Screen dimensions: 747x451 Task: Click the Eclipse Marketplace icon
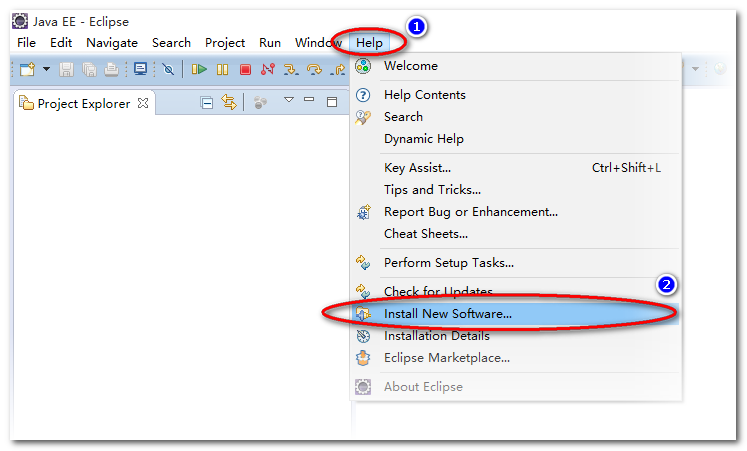tap(363, 358)
